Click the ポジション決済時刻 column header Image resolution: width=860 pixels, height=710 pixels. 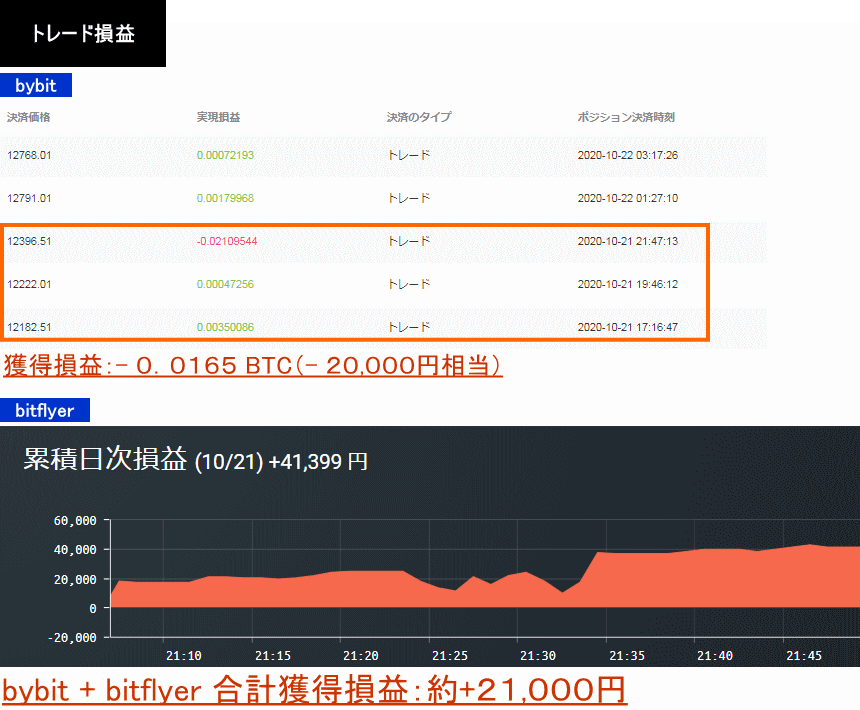point(626,117)
